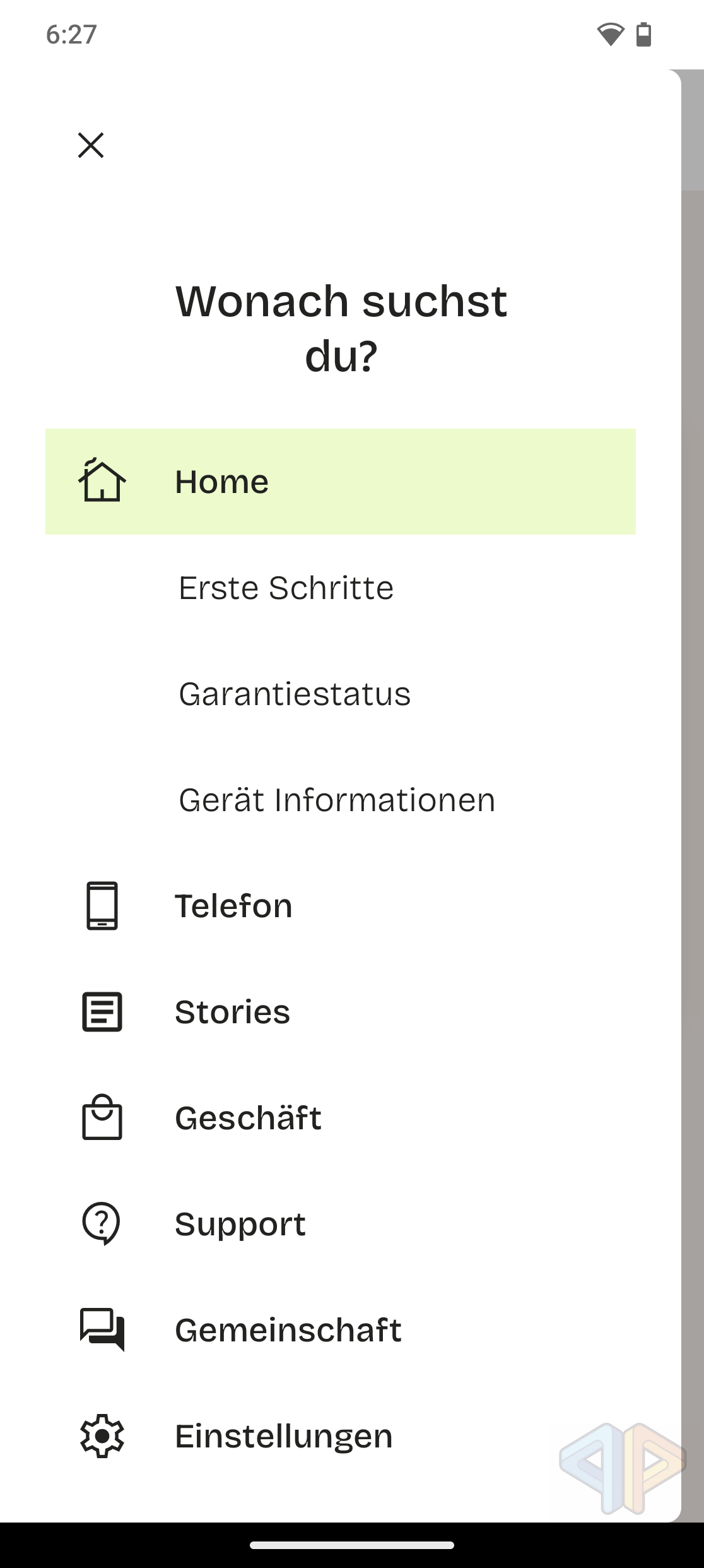Close the navigation menu with X
The height and width of the screenshot is (1568, 704).
[x=91, y=145]
